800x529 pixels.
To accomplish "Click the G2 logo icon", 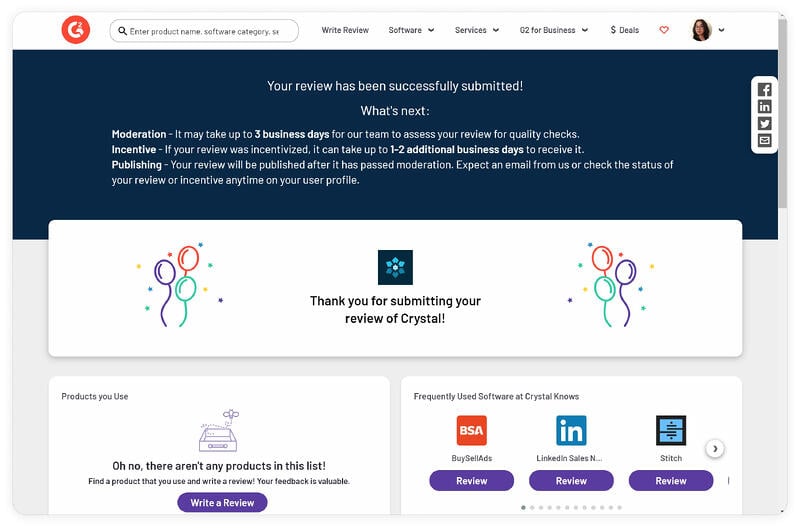I will 75,30.
